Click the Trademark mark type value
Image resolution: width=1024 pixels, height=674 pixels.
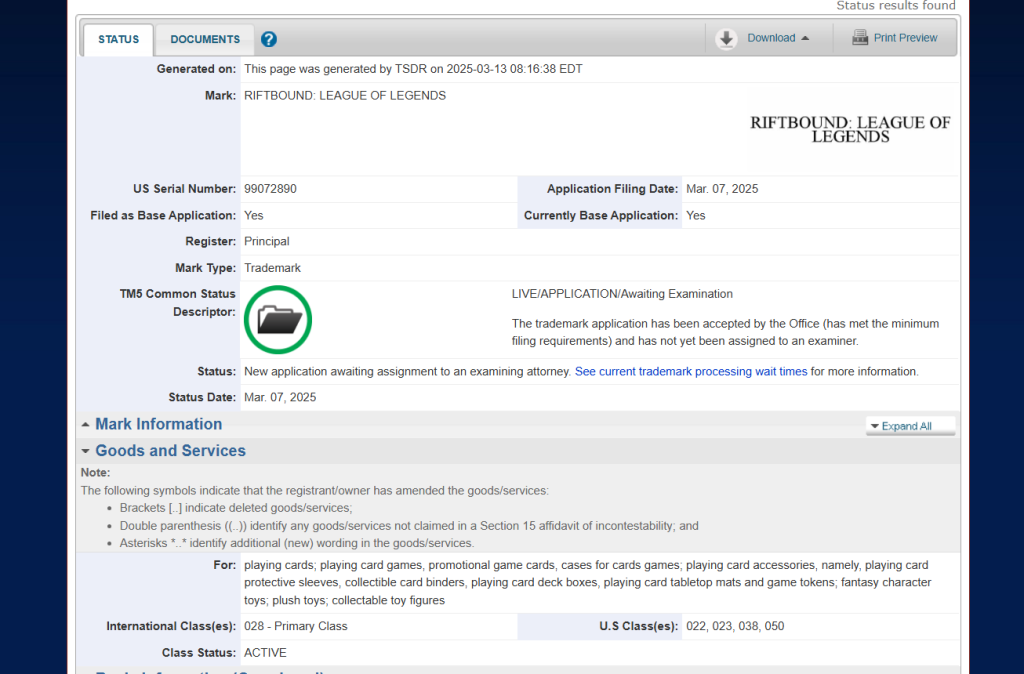pos(272,268)
